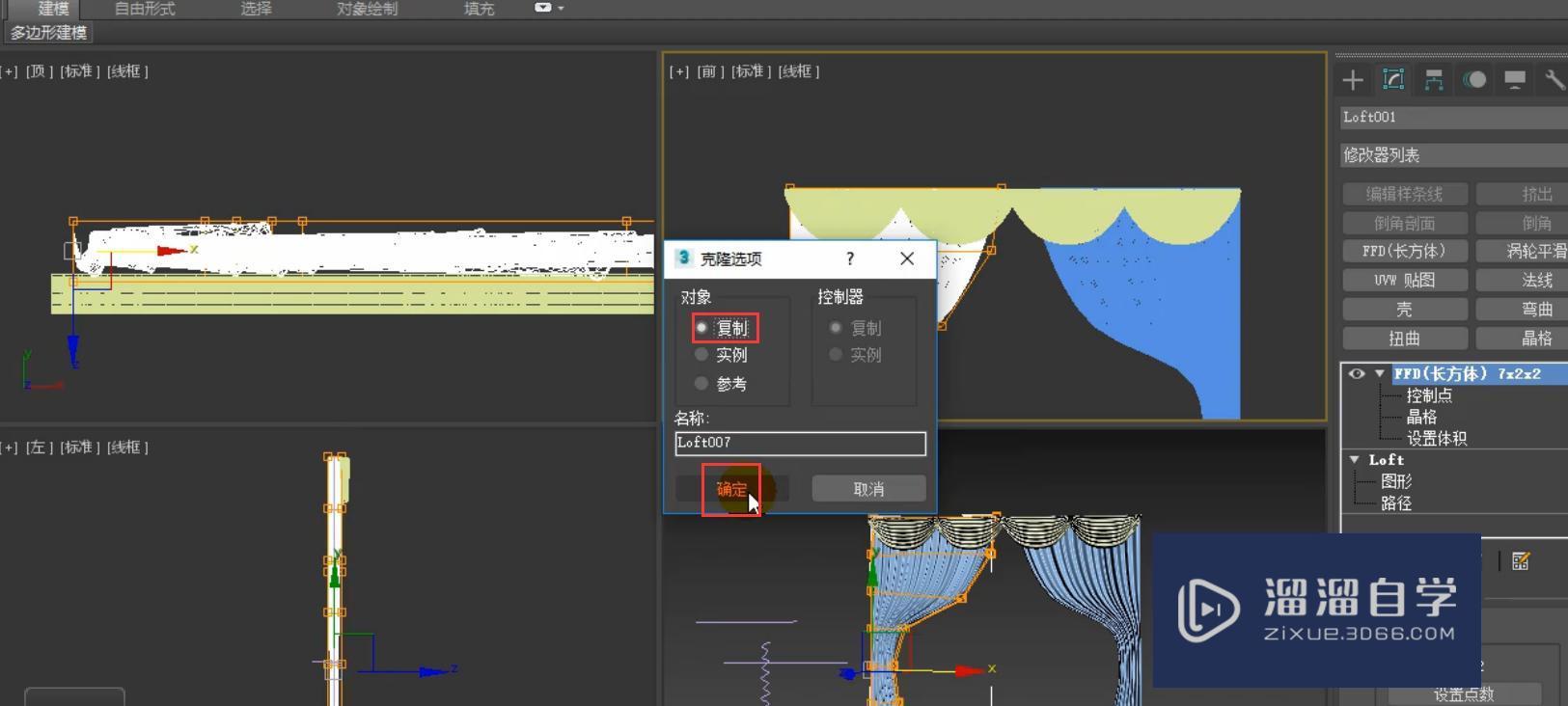Open the [左] viewport view label menu
The image size is (1568, 706).
40,448
